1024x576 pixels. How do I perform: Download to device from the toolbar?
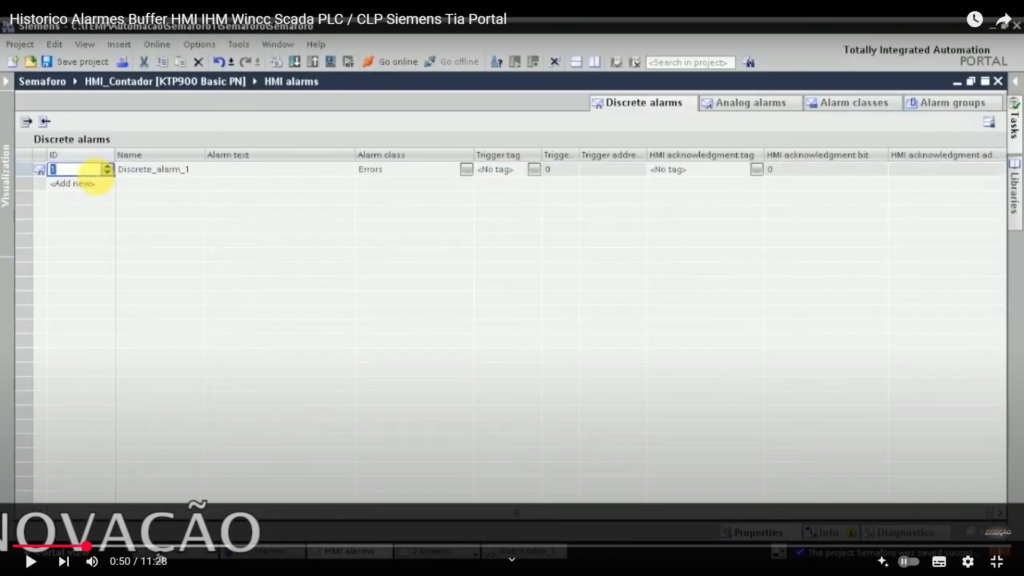pyautogui.click(x=295, y=62)
